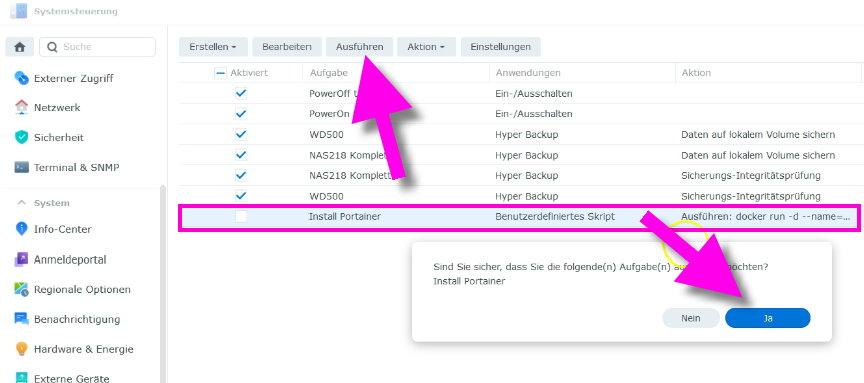
Task: Click Ein-/Ausschalten cell in PowerOn row
Action: [534, 114]
